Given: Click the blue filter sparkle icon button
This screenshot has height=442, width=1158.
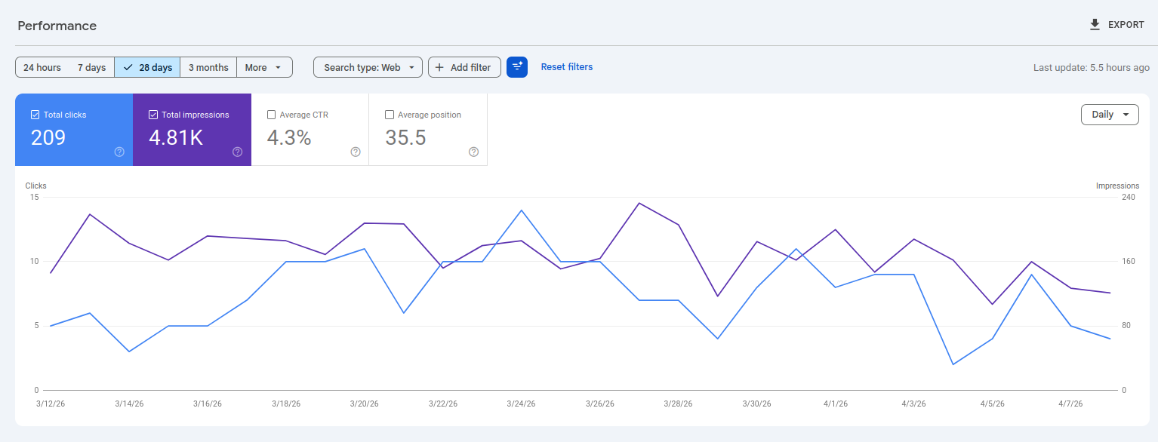Looking at the screenshot, I should [x=517, y=67].
